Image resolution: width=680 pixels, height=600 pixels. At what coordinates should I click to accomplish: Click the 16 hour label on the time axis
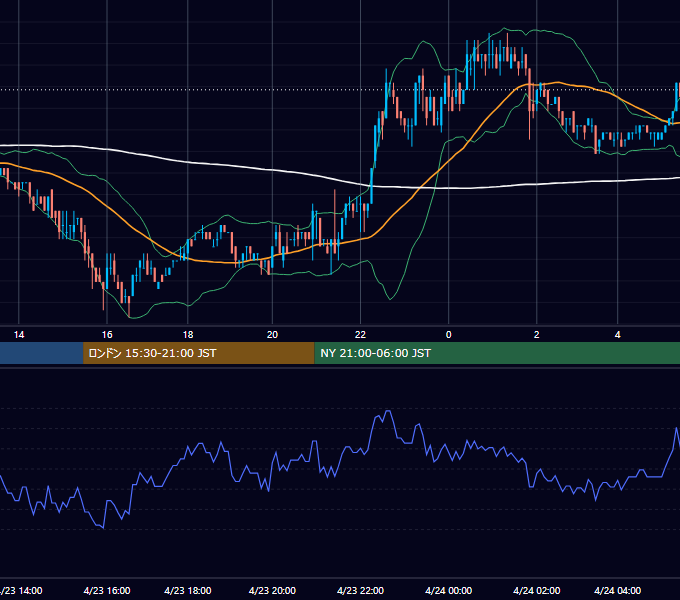(x=107, y=335)
